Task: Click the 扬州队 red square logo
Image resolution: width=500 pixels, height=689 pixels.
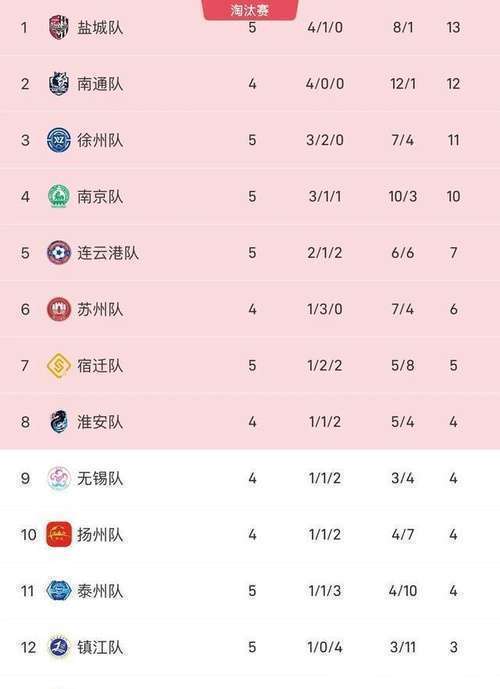Action: 59,534
